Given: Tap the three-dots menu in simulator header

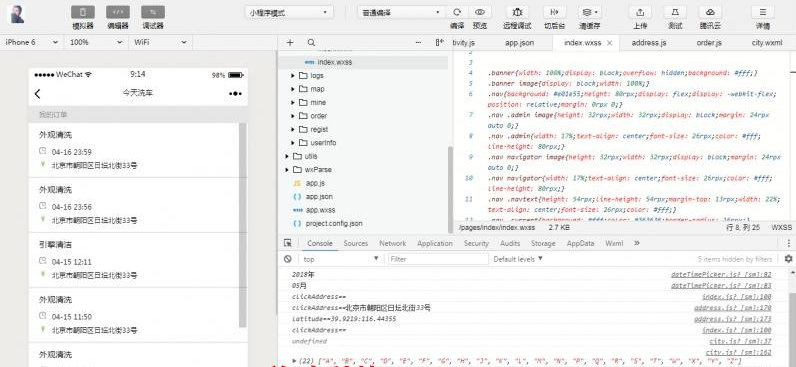Looking at the screenshot, I should (x=235, y=93).
